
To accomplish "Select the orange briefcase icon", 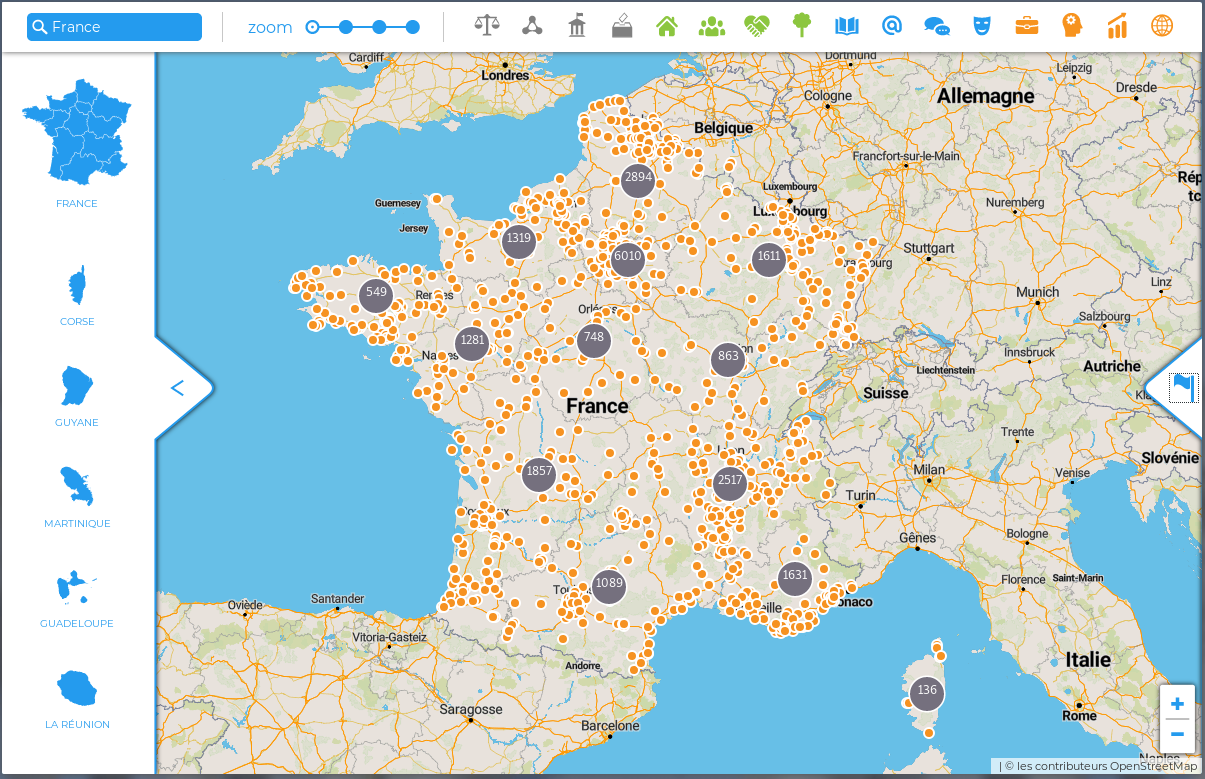I will coord(1026,26).
